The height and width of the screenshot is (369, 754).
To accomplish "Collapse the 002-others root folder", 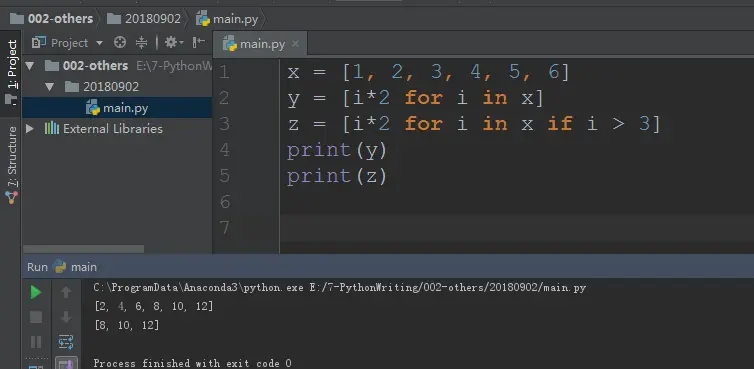I will (x=29, y=66).
